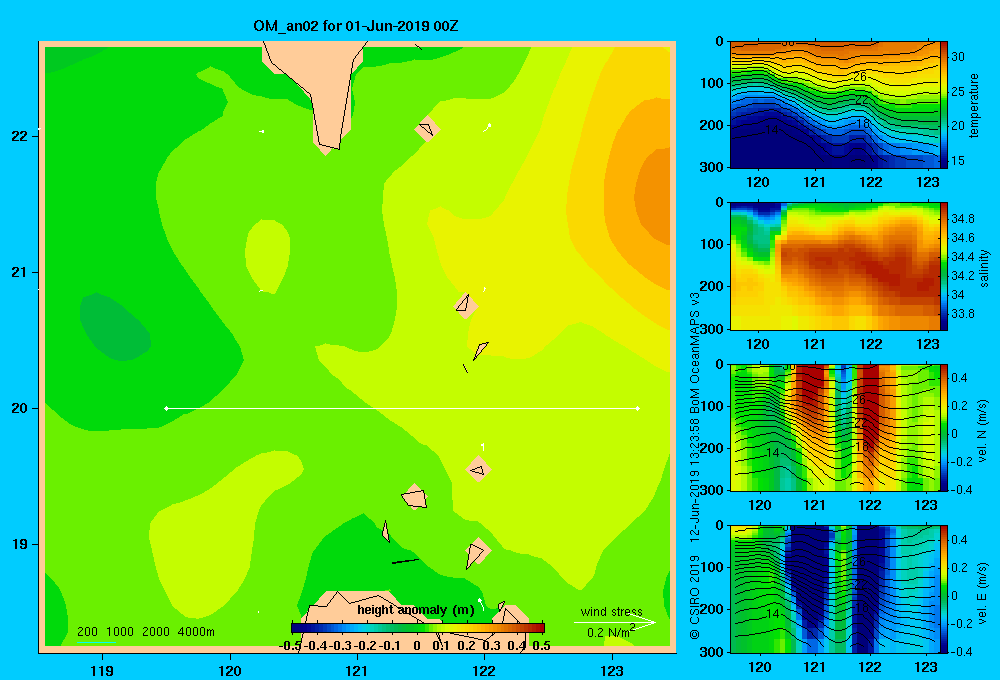
Task: Click the wind stress reference arrow
Action: [x=615, y=622]
